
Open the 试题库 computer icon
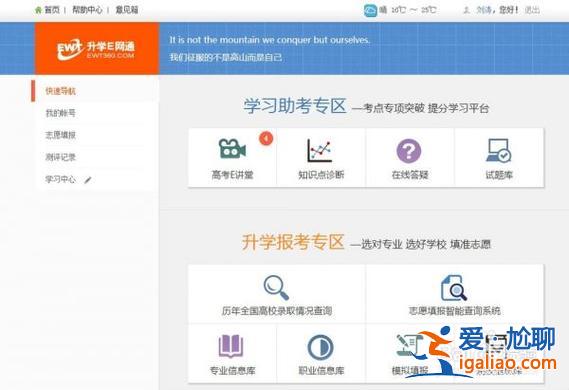point(499,150)
